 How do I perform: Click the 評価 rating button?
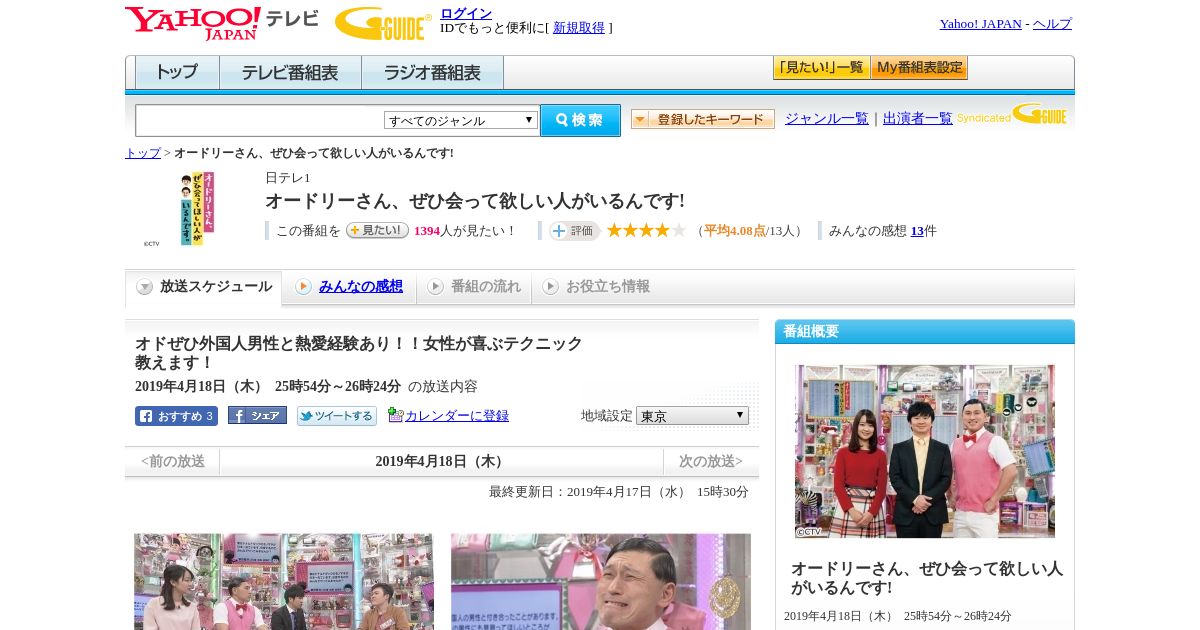574,231
